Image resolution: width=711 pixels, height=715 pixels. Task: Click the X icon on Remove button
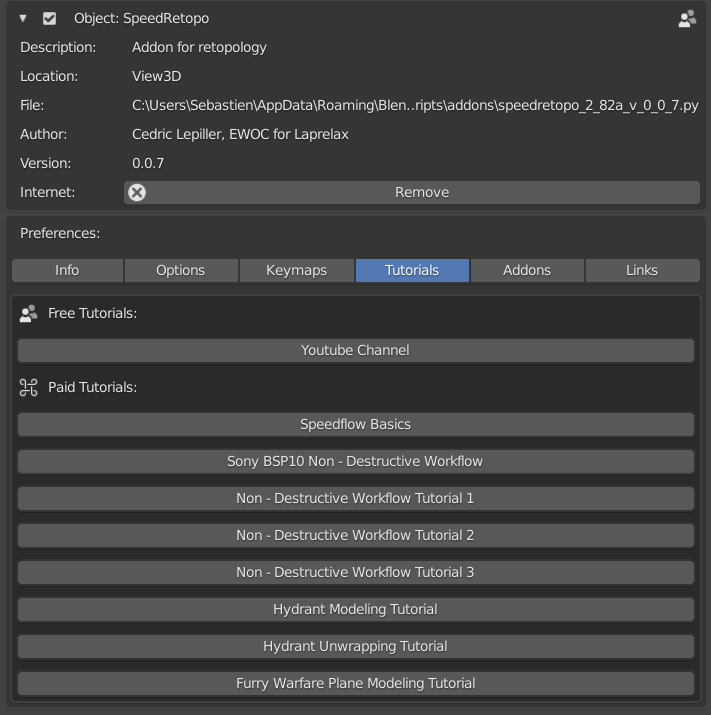137,192
